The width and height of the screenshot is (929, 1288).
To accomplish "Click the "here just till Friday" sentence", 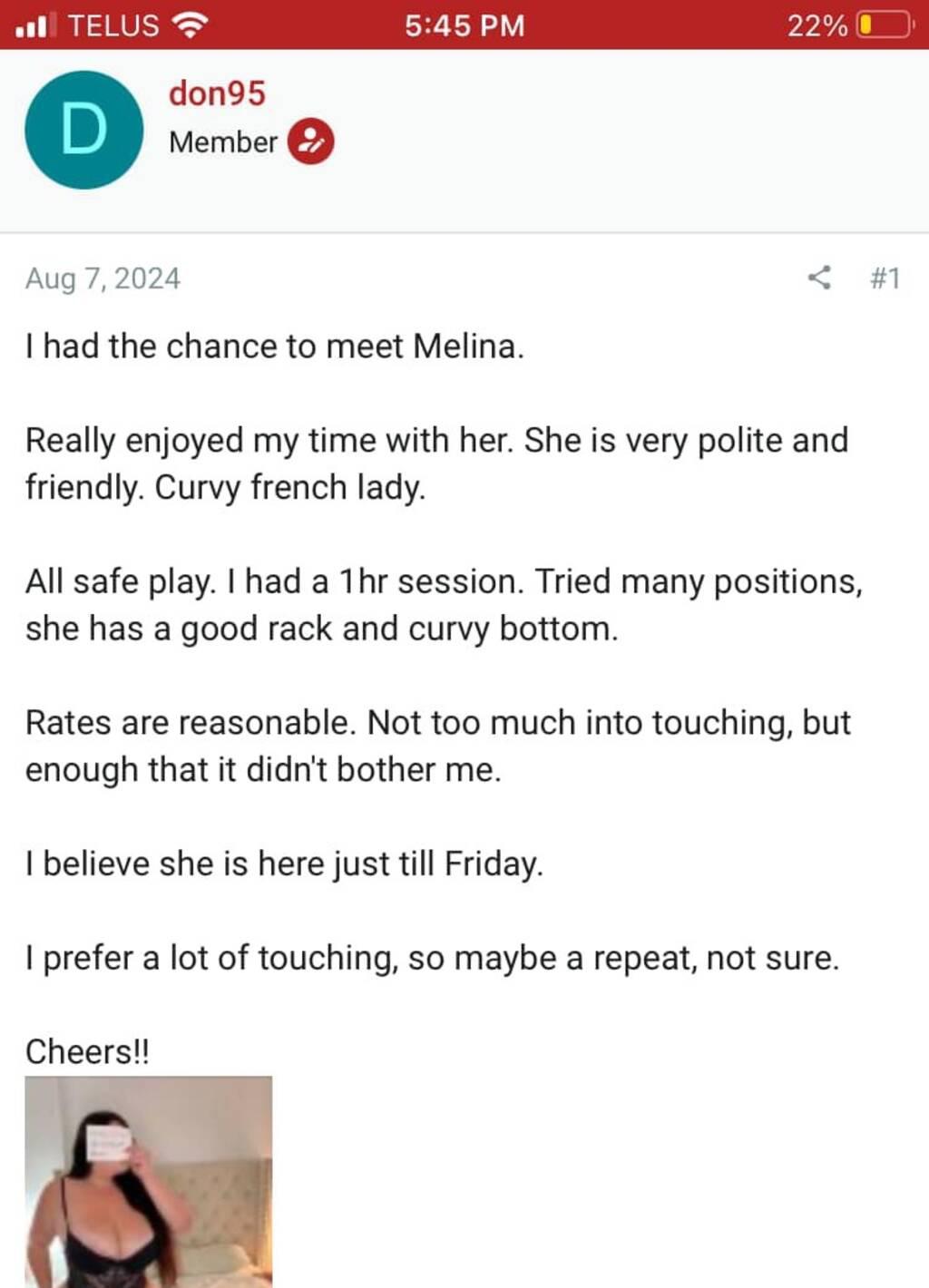I will pos(284,864).
